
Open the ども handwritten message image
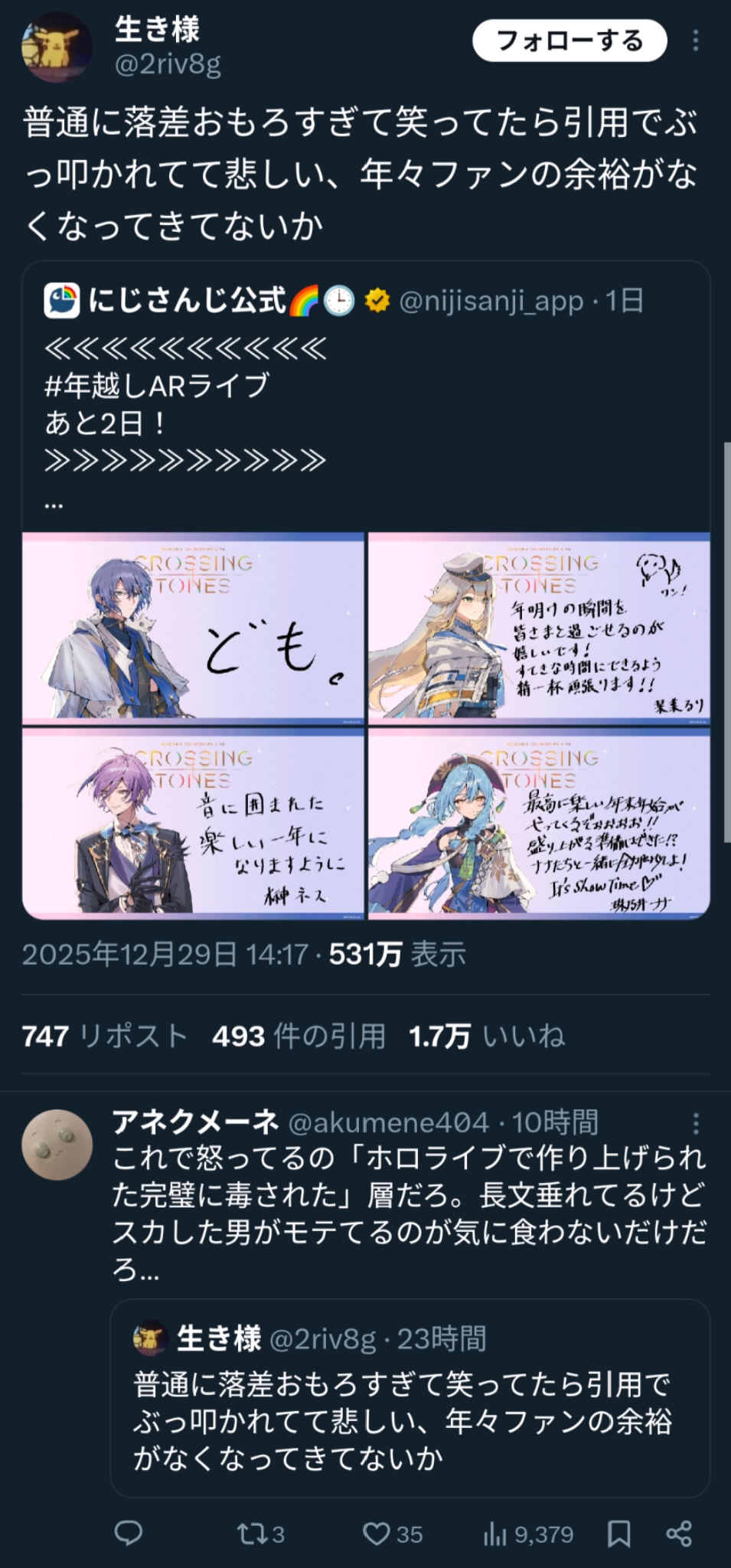coord(193,629)
